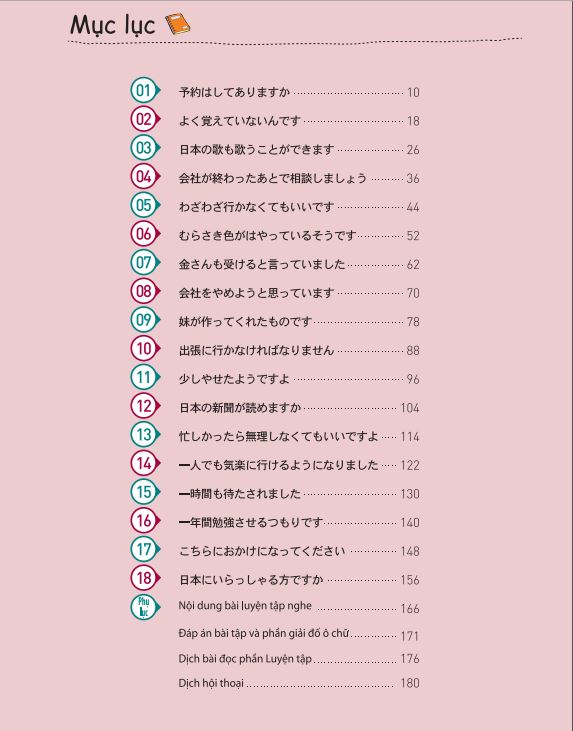Viewport: 573px width, 731px height.
Task: Select the chapter 01 circle badge
Action: (145, 90)
